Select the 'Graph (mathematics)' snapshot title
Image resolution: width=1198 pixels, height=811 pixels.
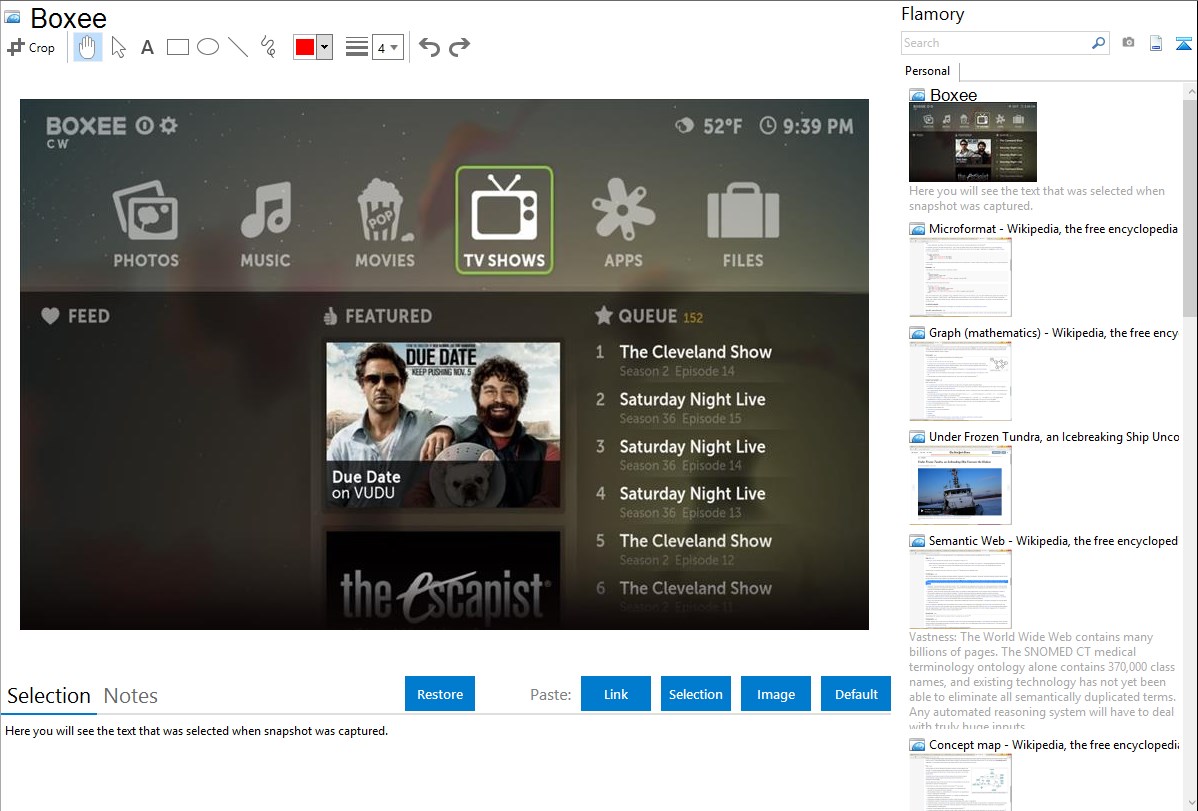pyautogui.click(x=1053, y=333)
